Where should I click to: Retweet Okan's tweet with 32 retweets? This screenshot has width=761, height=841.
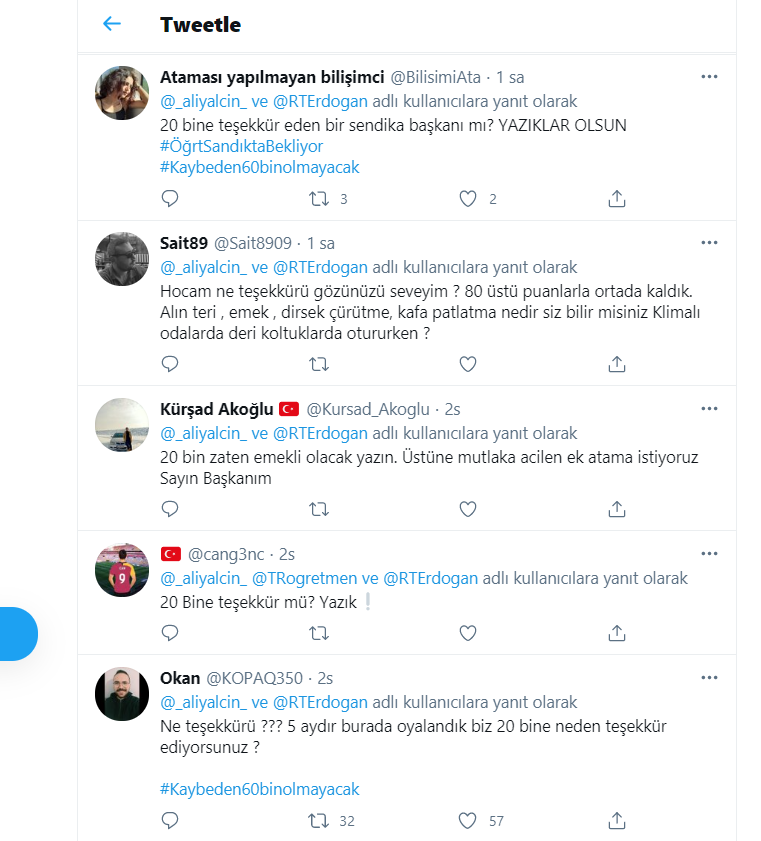(x=319, y=821)
